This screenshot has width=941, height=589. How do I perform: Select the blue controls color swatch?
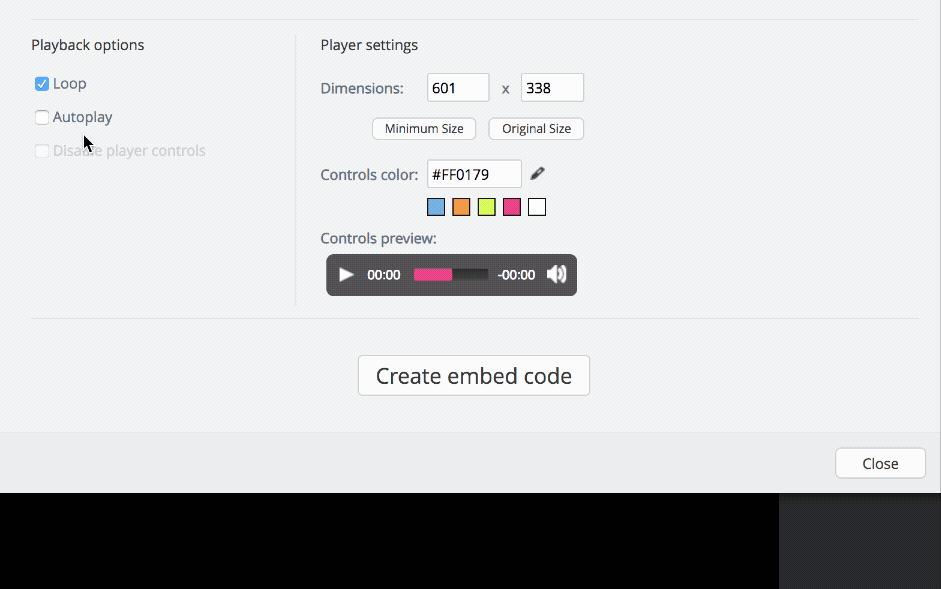point(435,206)
